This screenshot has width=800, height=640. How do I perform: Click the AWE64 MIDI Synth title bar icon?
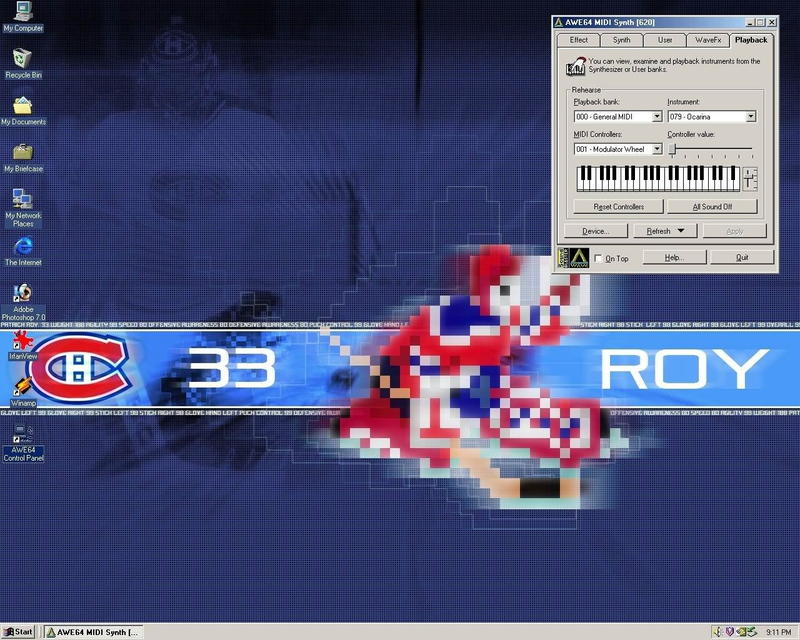coord(559,22)
